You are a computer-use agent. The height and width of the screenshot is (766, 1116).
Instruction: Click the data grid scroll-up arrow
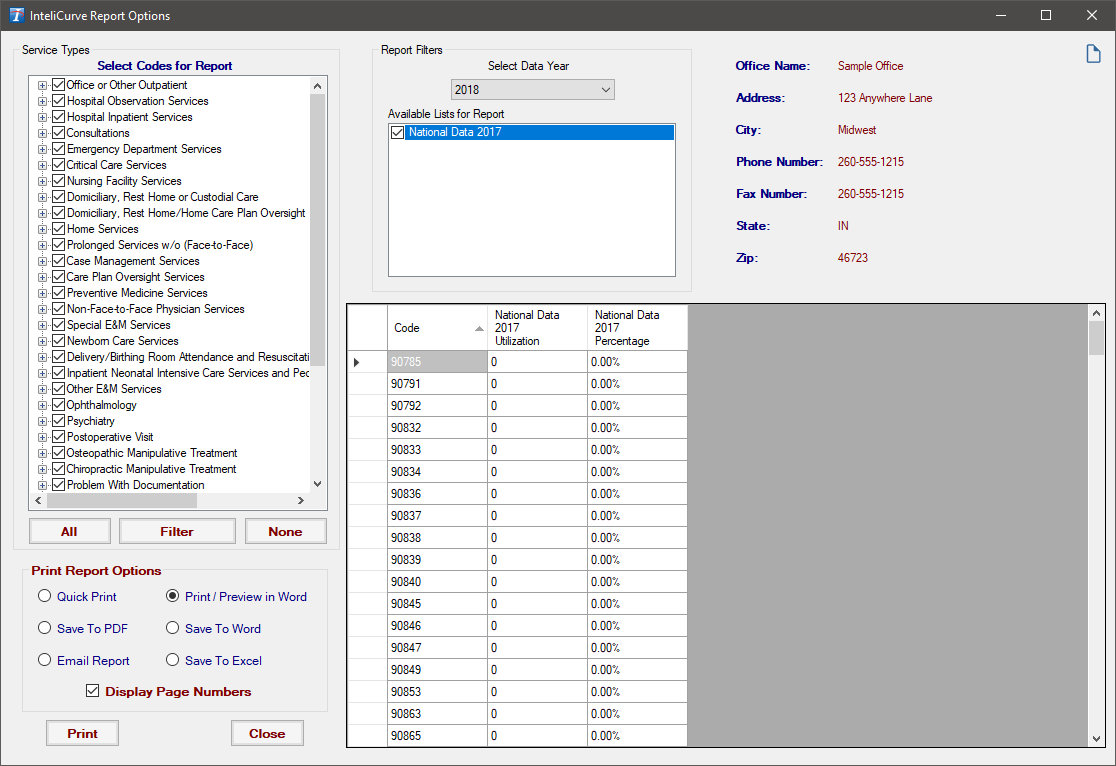click(x=1096, y=313)
